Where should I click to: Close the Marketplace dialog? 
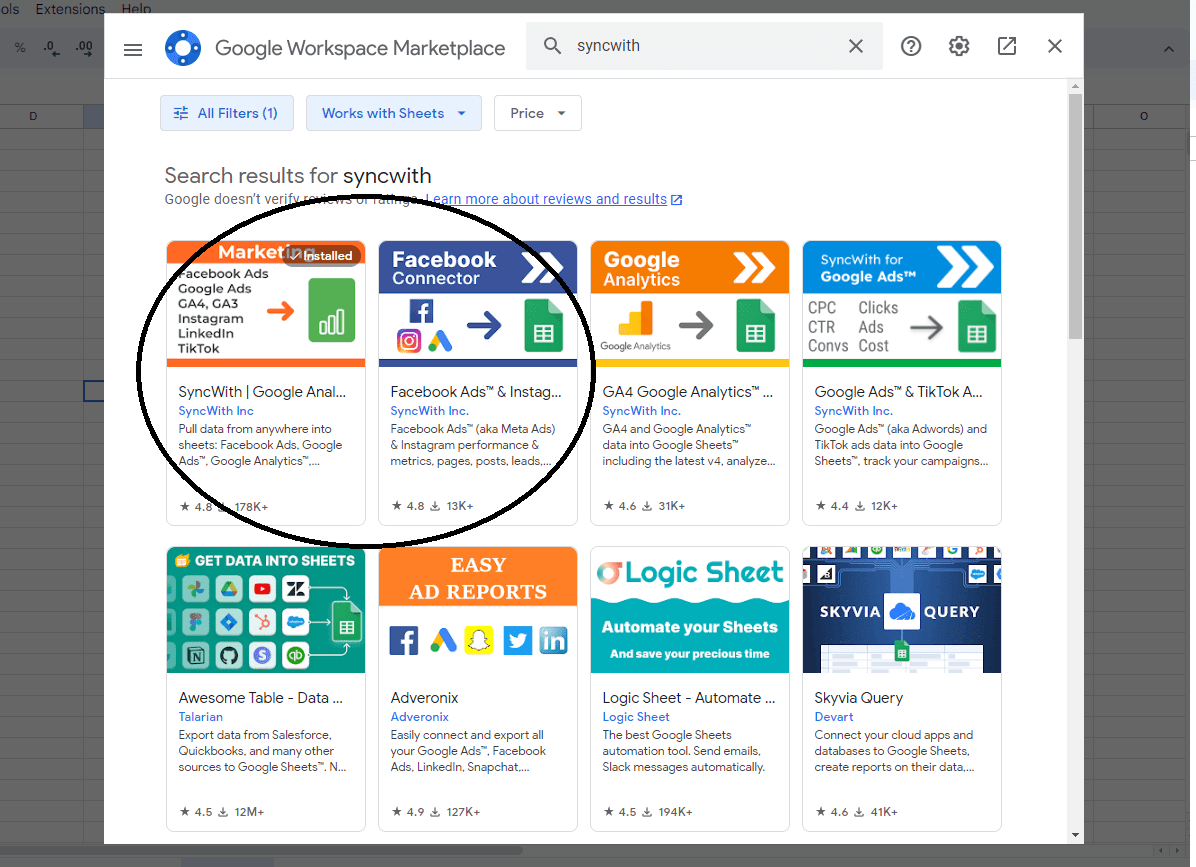[1055, 46]
